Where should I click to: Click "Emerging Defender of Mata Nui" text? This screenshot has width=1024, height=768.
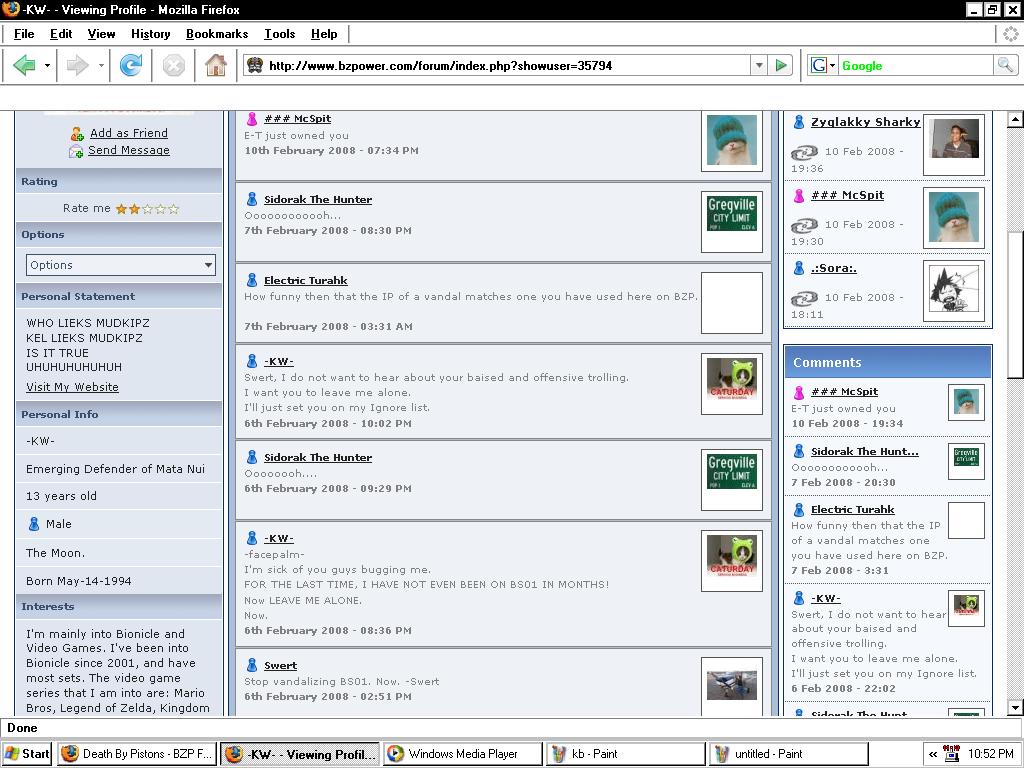tap(115, 469)
